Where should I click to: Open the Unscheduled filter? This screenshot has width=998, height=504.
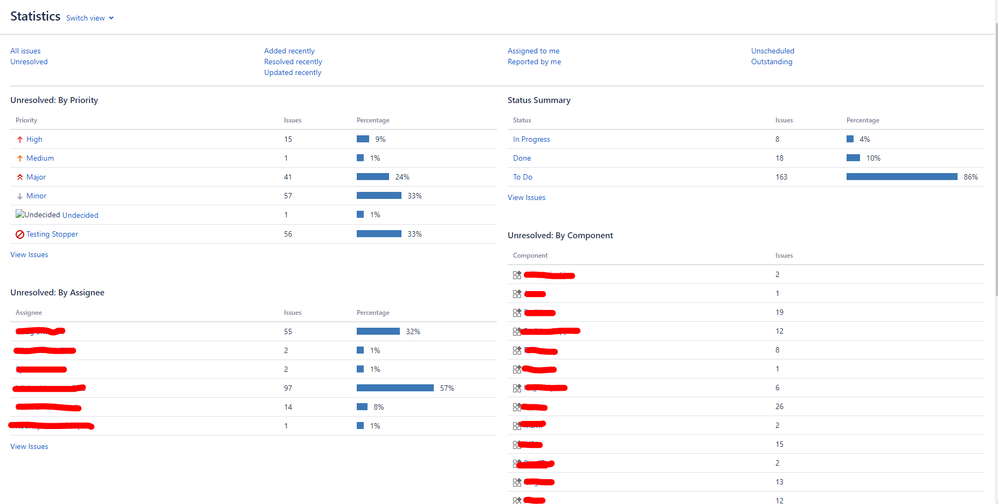(x=773, y=51)
